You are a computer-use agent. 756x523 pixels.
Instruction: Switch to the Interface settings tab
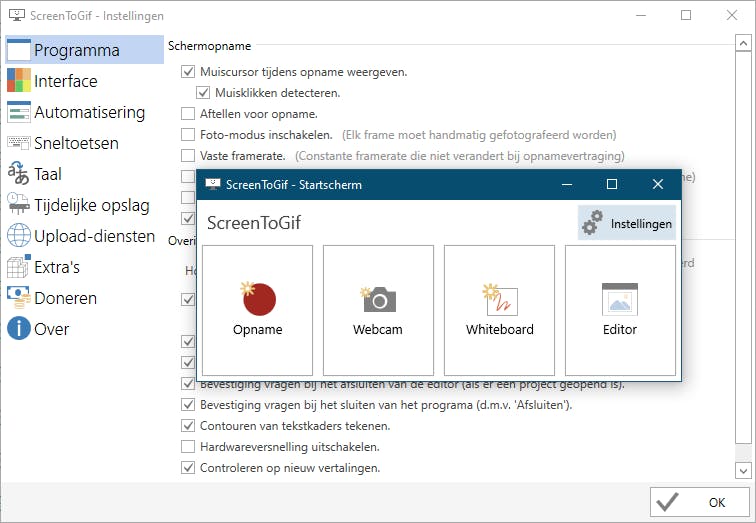coord(84,80)
